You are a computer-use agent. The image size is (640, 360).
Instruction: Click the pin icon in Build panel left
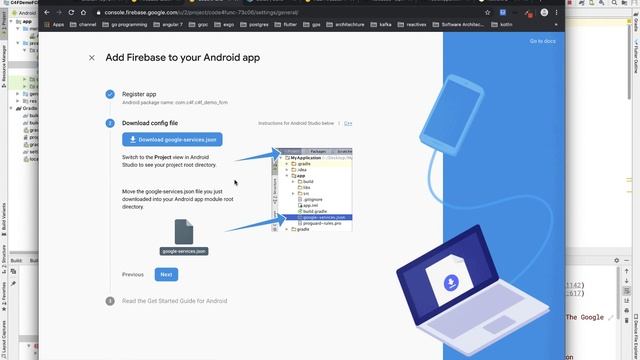13,283
